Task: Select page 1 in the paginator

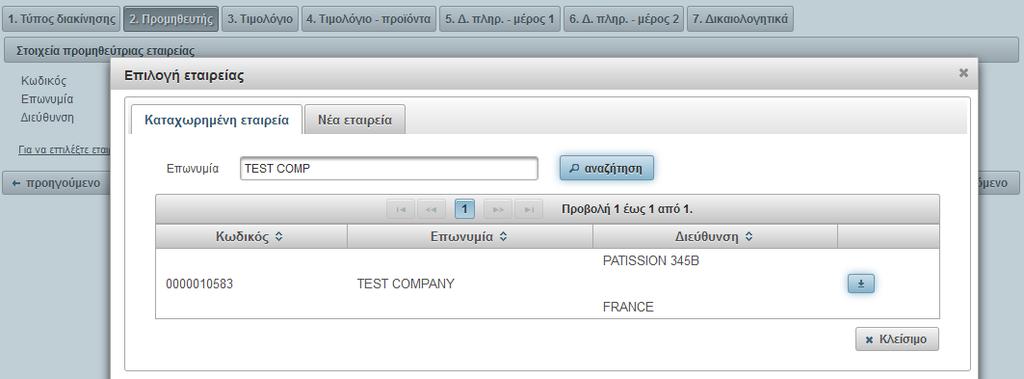Action: tap(464, 209)
